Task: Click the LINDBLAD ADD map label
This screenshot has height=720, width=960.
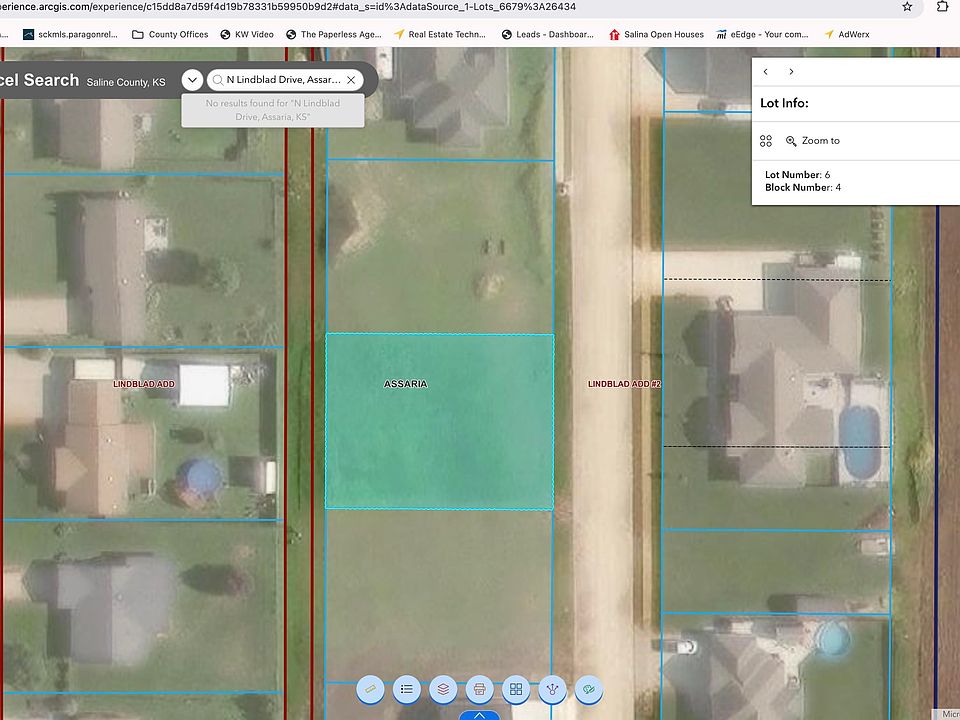Action: pos(144,384)
